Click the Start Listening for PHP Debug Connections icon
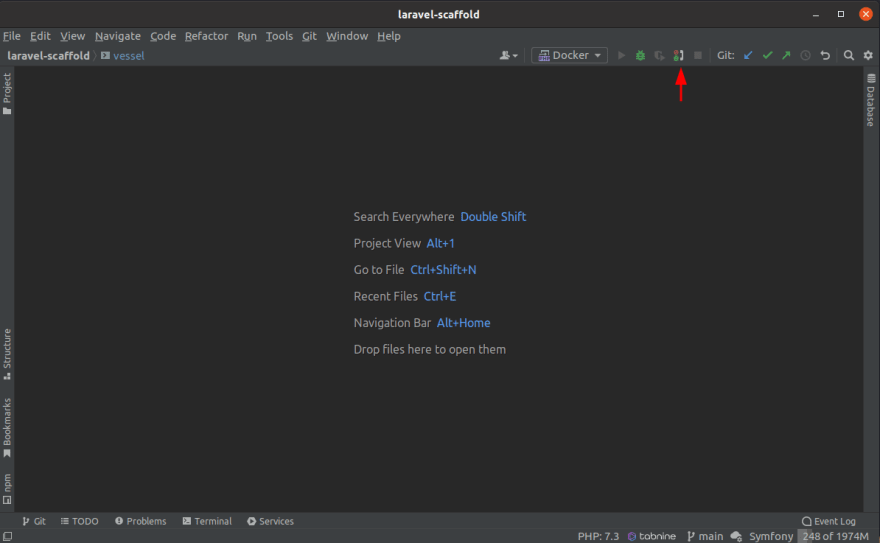Viewport: 880px width, 543px height. pos(679,56)
